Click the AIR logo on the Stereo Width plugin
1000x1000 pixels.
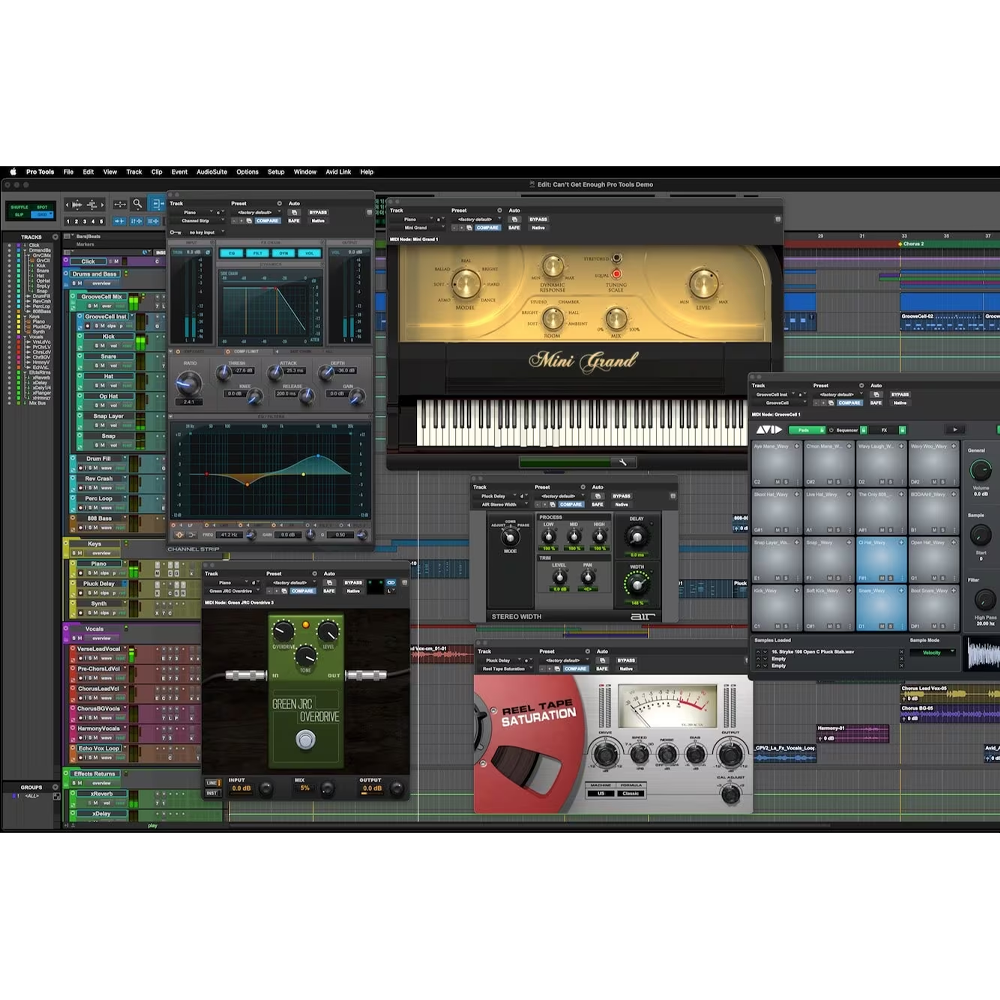(x=645, y=618)
